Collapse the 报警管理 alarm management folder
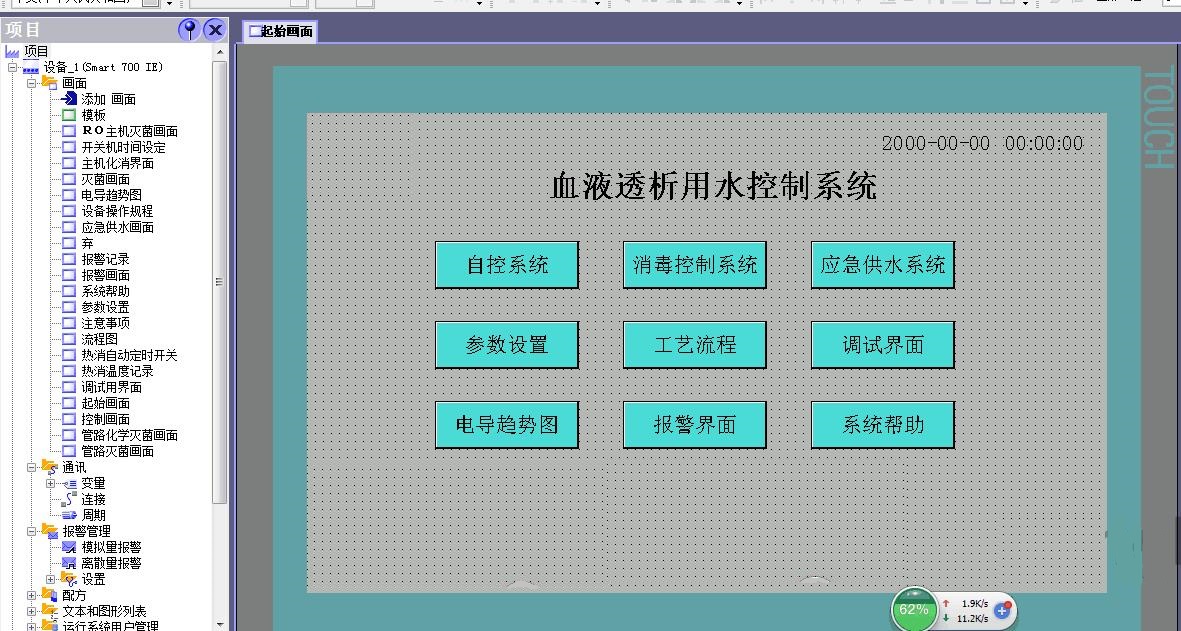 [31, 531]
